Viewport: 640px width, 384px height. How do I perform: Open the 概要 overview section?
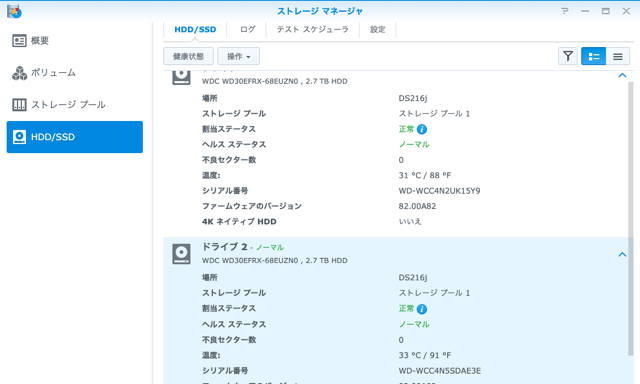coord(75,41)
